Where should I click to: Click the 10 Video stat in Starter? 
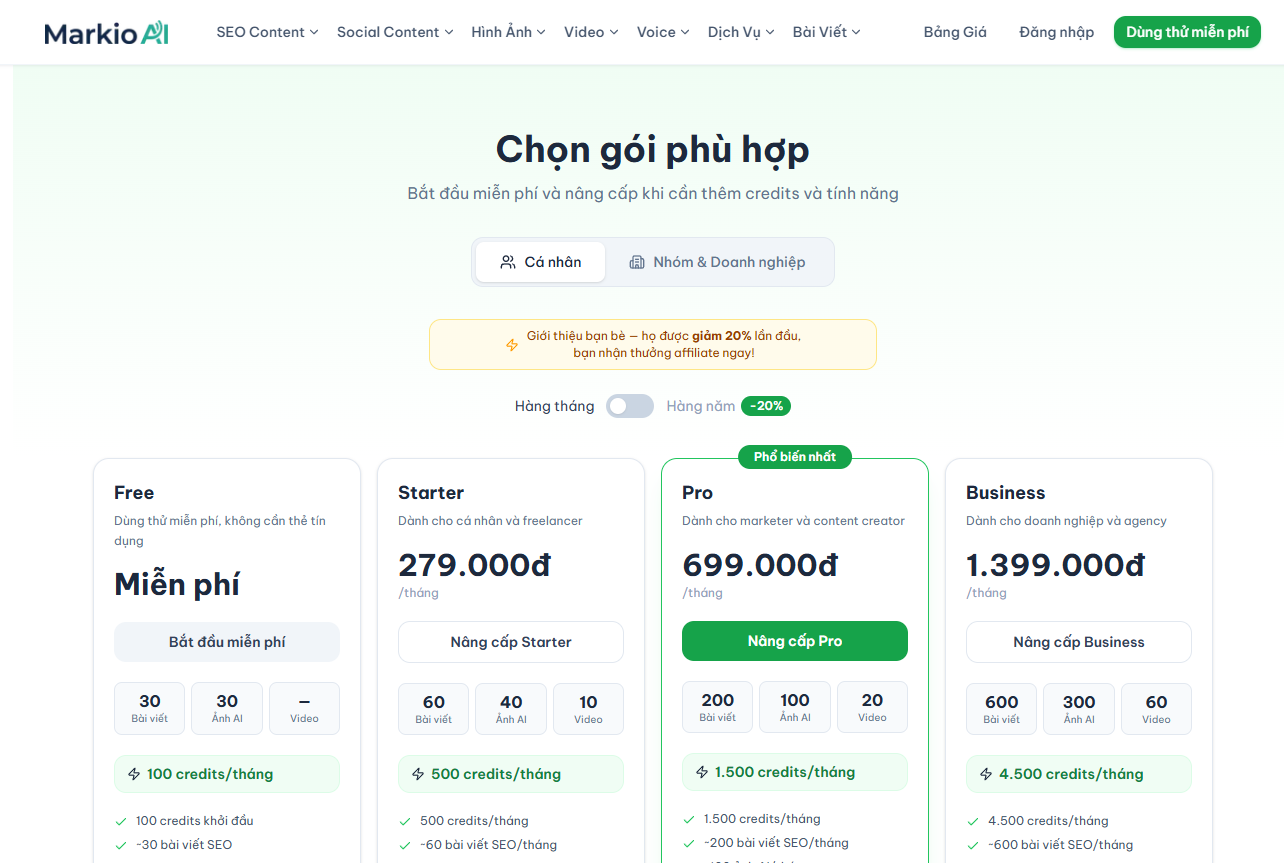point(588,709)
